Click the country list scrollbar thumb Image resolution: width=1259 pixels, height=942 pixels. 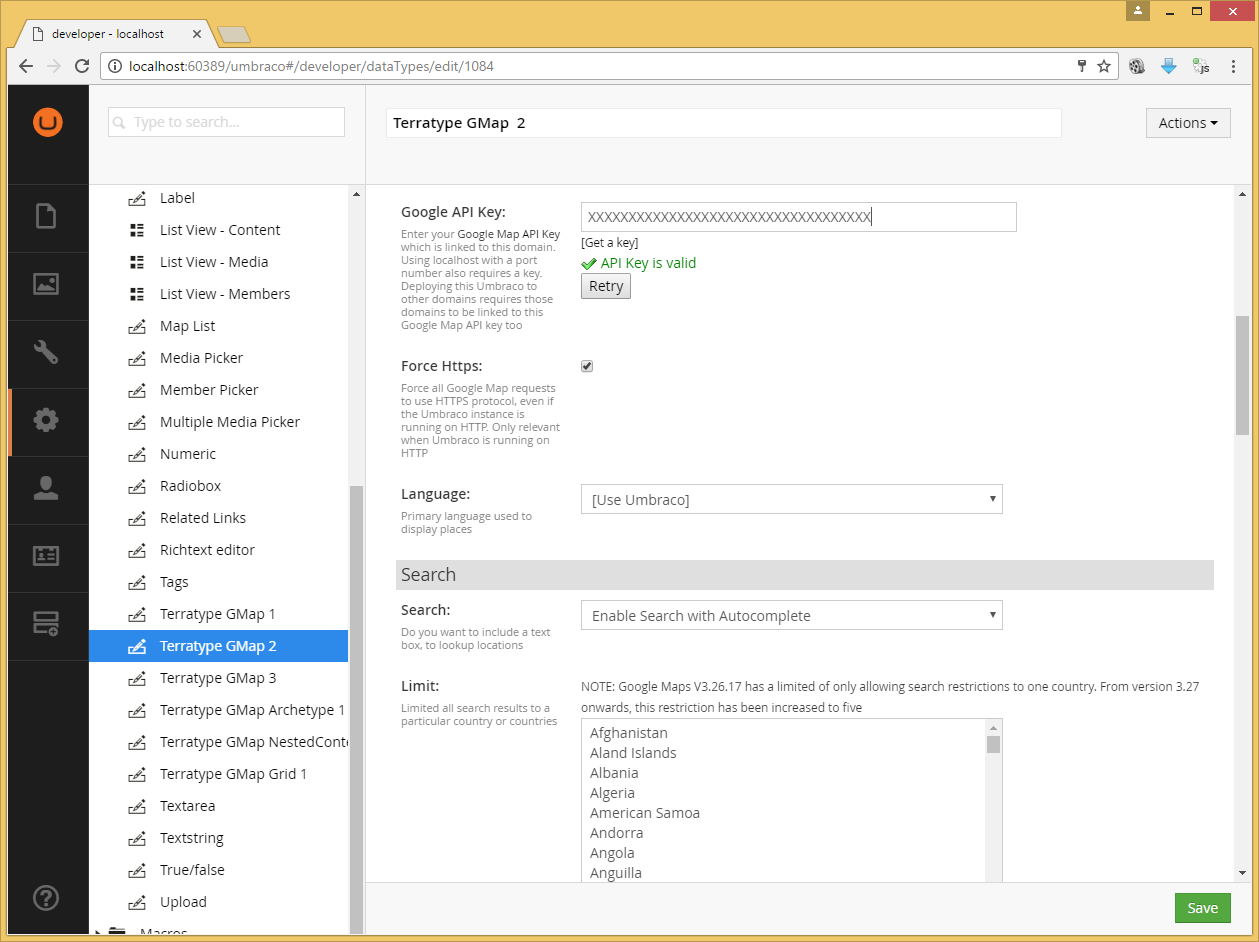click(x=993, y=744)
